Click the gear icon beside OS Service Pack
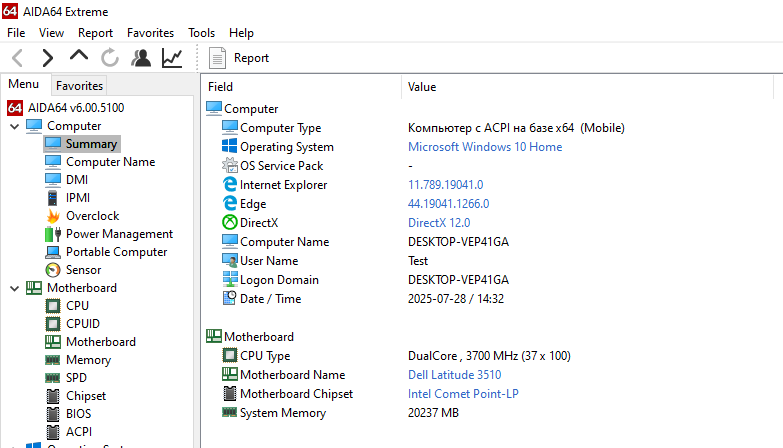 229,165
